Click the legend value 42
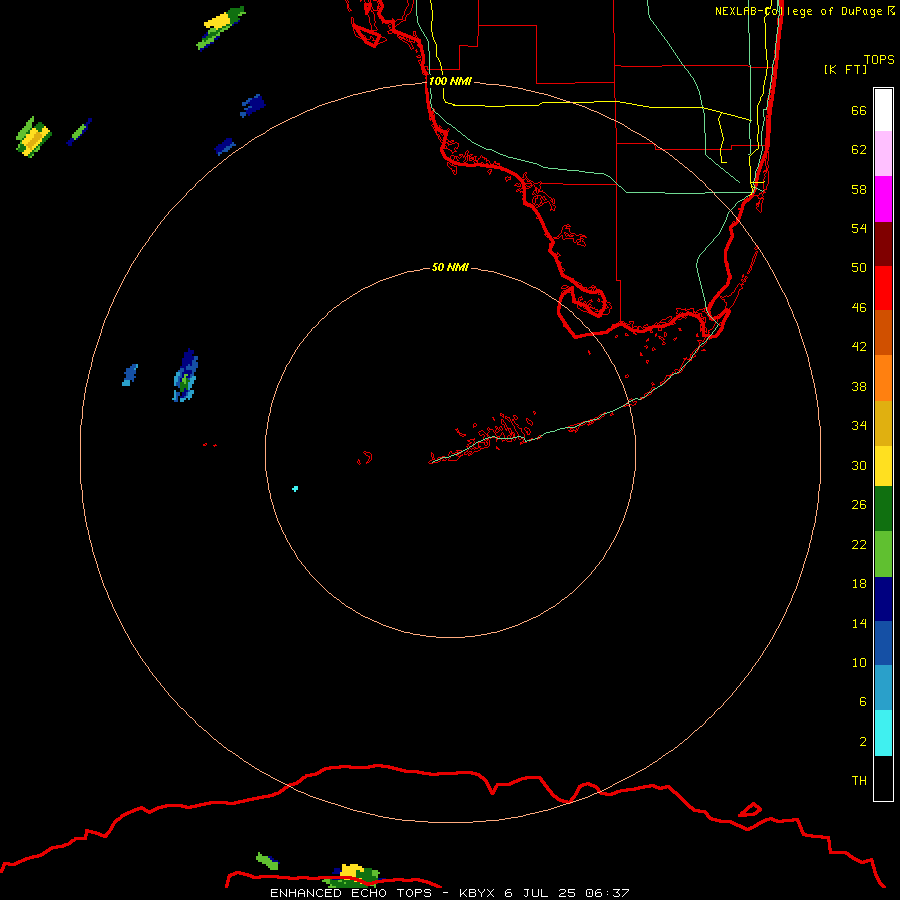 click(859, 347)
